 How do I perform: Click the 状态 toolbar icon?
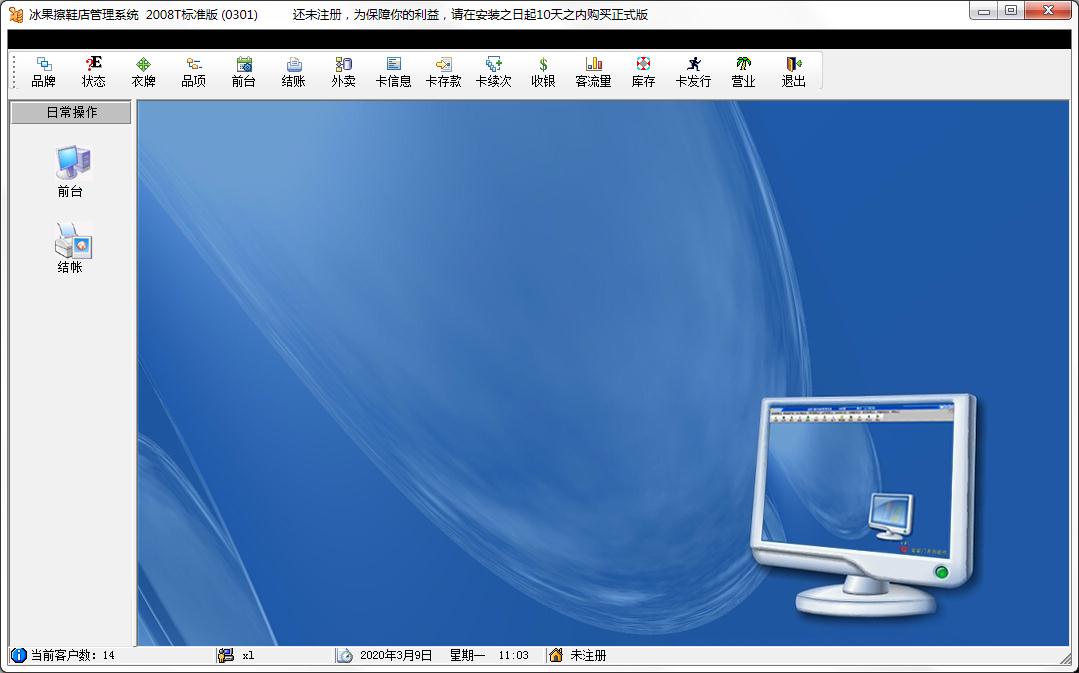click(x=94, y=72)
